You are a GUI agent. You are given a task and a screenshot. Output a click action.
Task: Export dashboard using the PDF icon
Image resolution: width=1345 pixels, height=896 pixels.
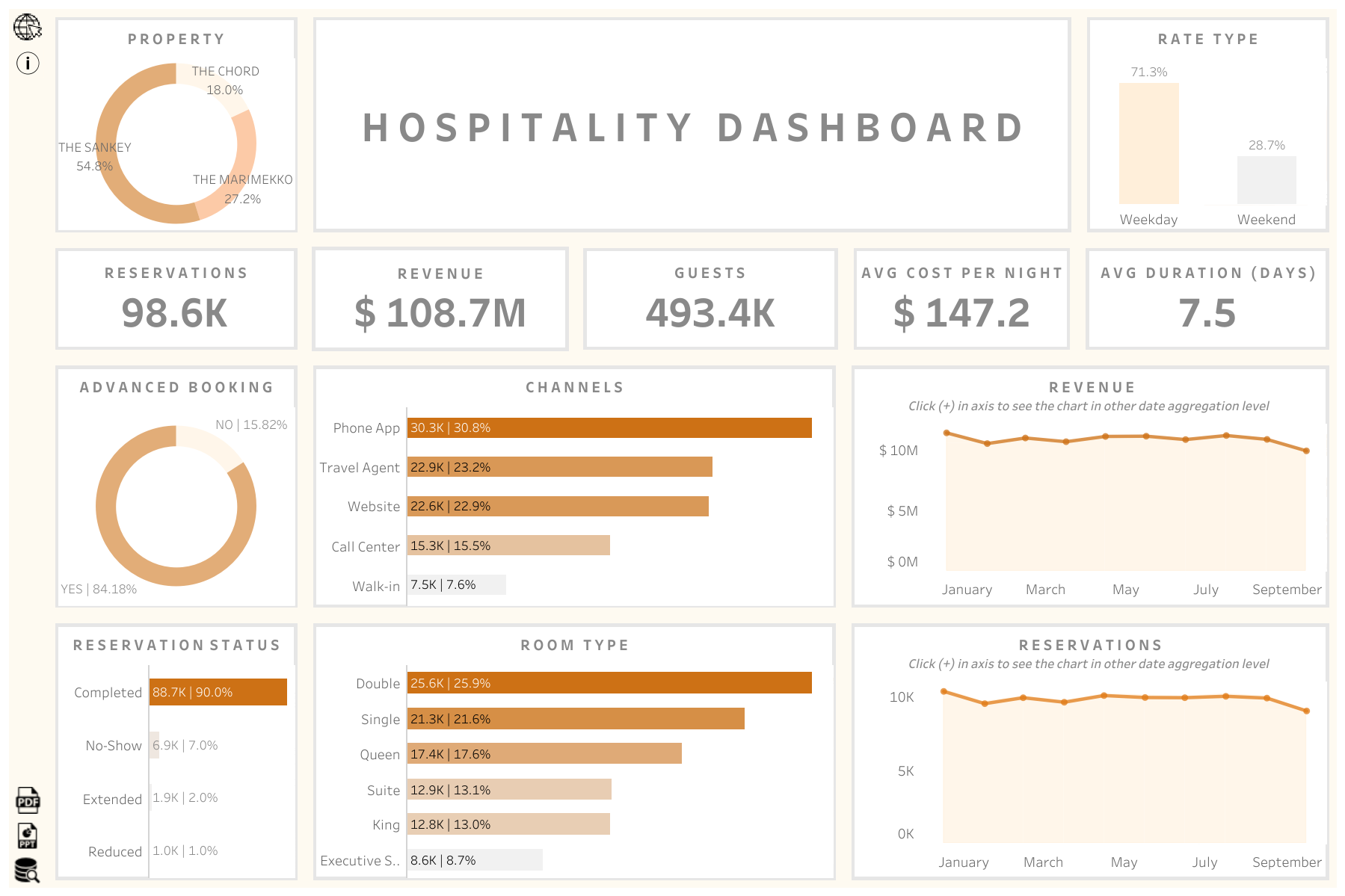28,800
